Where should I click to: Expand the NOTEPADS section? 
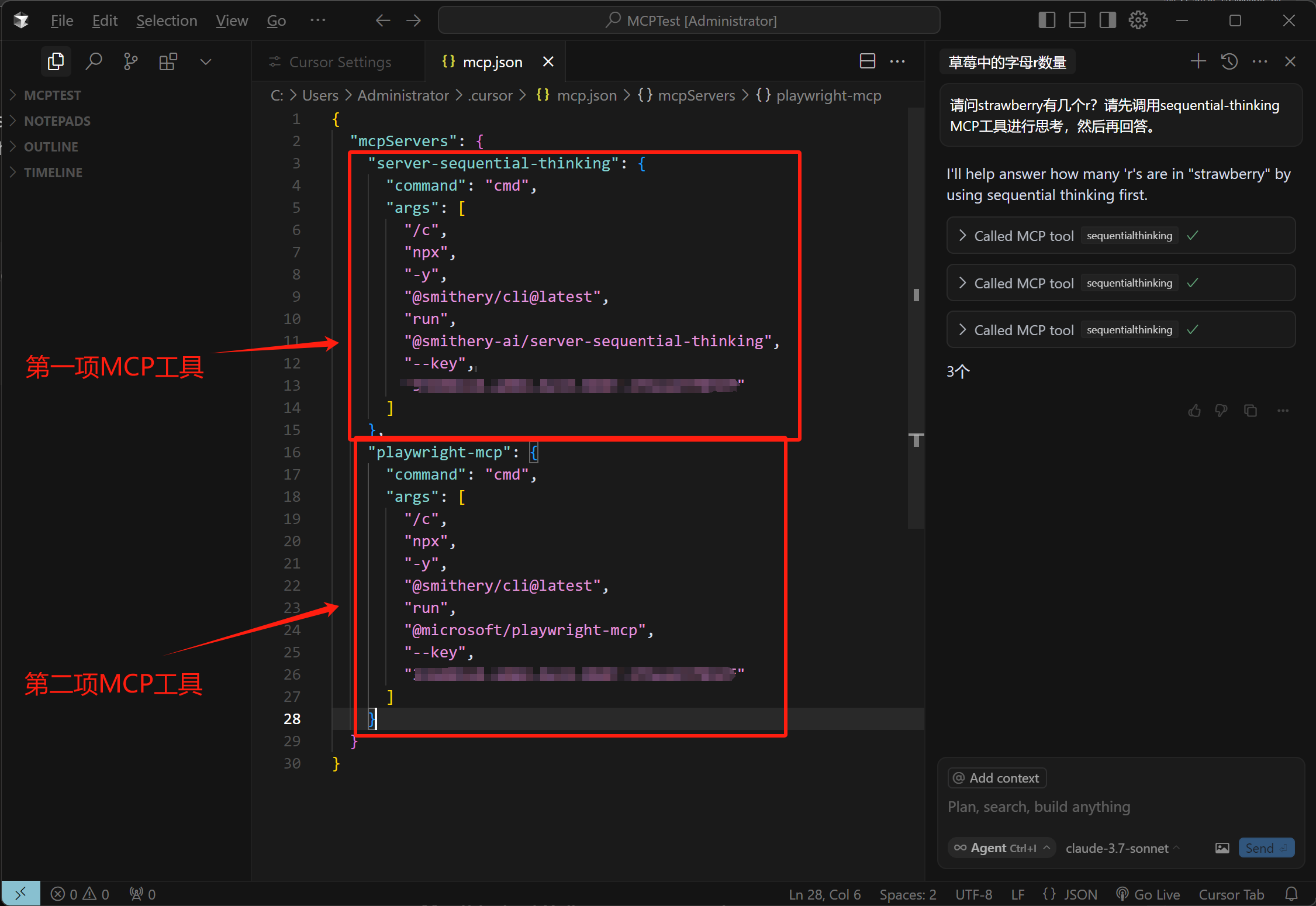[57, 121]
